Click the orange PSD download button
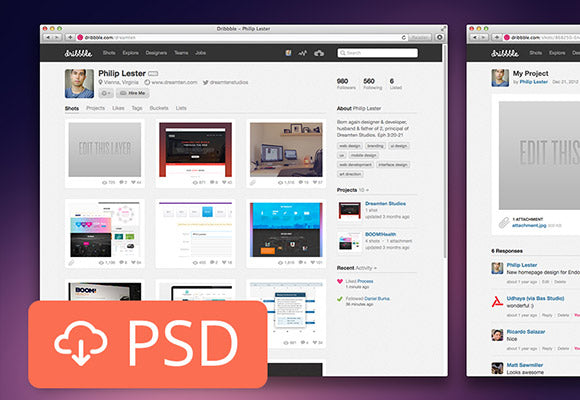 pos(148,344)
